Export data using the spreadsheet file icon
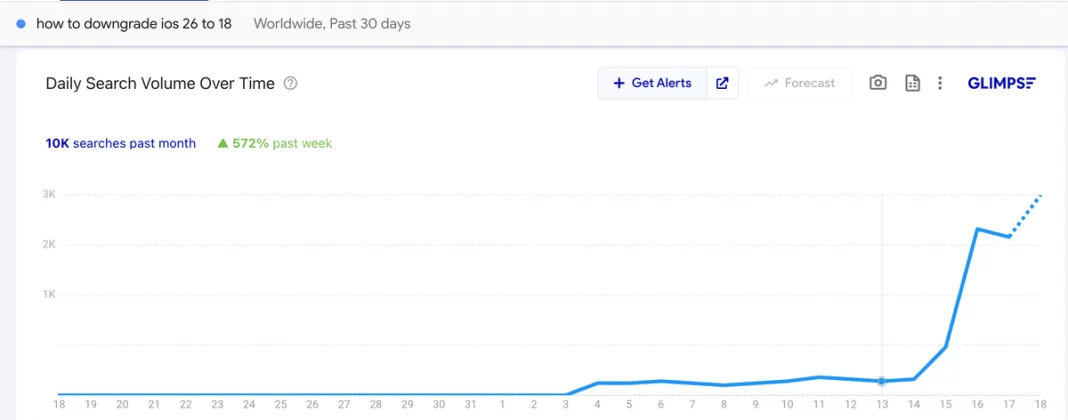The image size is (1068, 420). click(912, 83)
